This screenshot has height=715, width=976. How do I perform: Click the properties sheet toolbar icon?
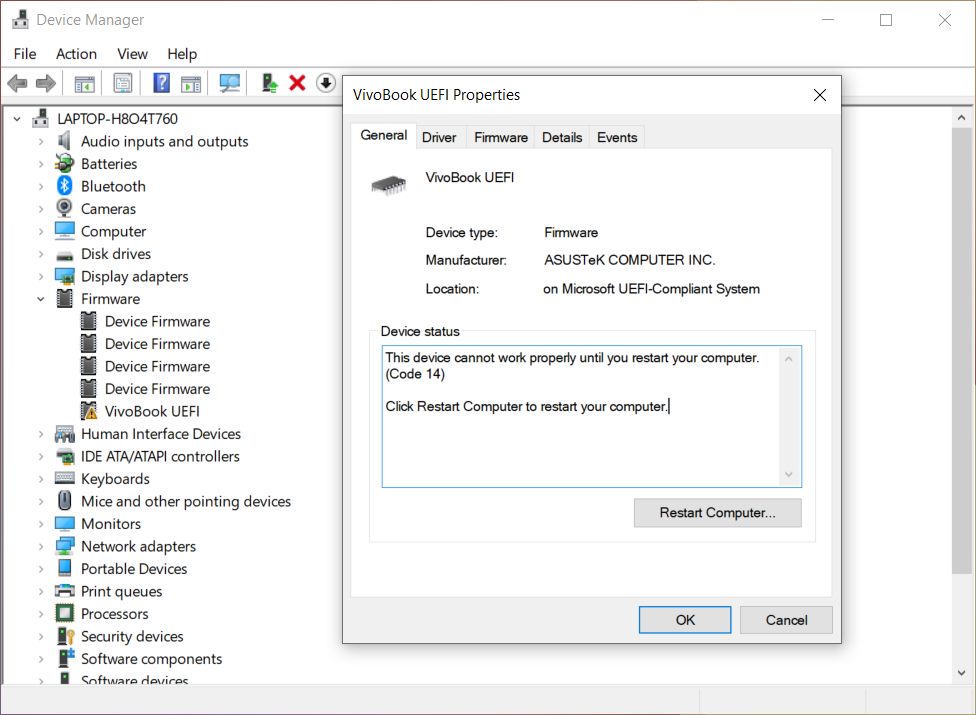point(123,83)
